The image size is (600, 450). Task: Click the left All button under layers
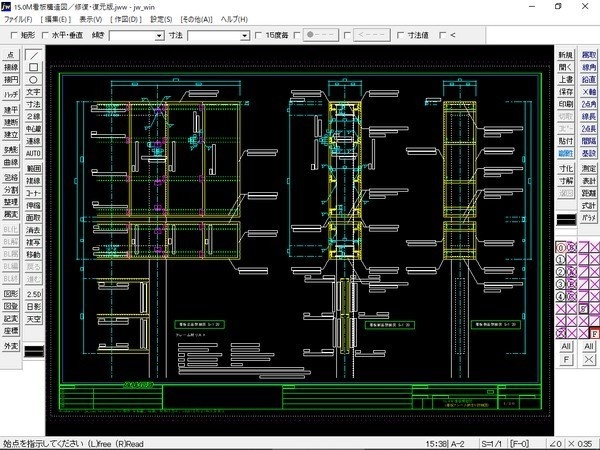pos(566,347)
